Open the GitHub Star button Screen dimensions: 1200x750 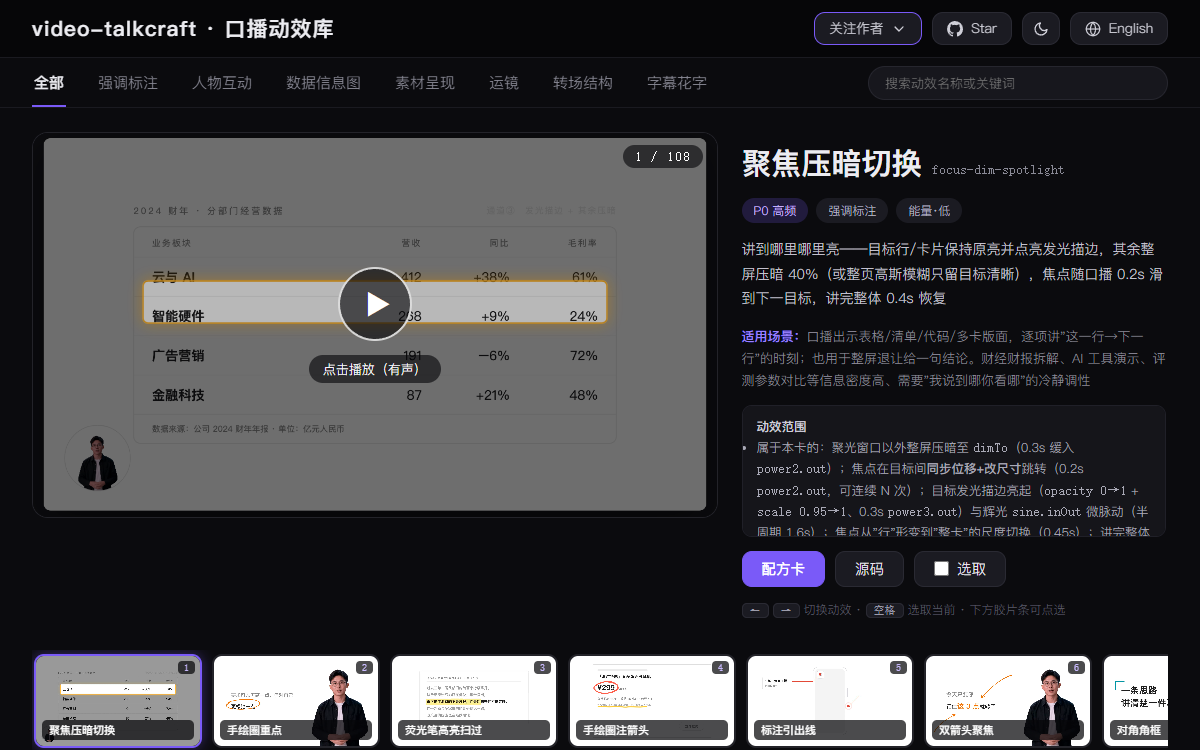[972, 29]
